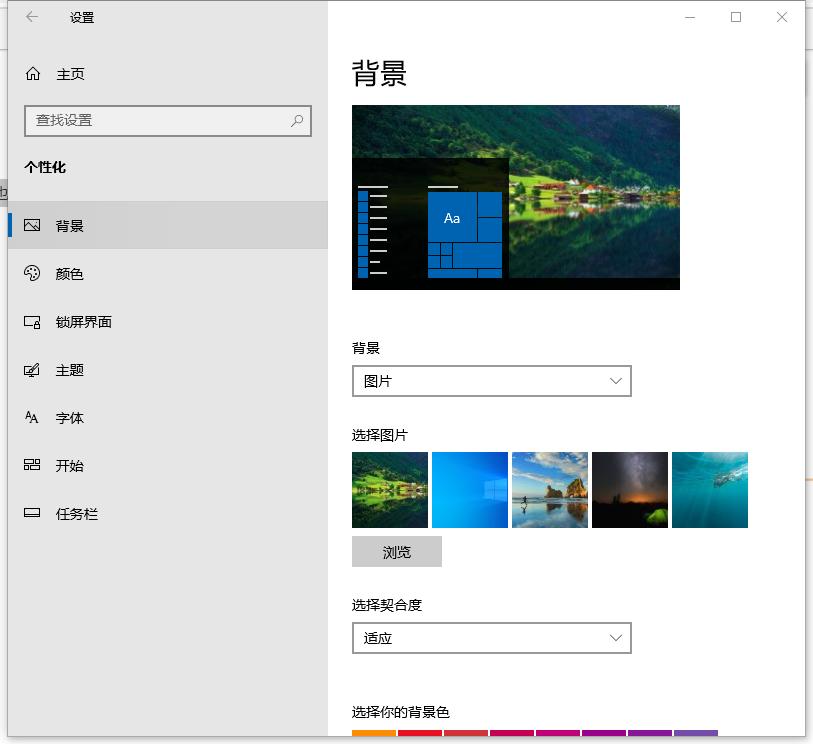This screenshot has width=813, height=744.
Task: Click the search magnifier in 查找设置
Action: point(296,120)
